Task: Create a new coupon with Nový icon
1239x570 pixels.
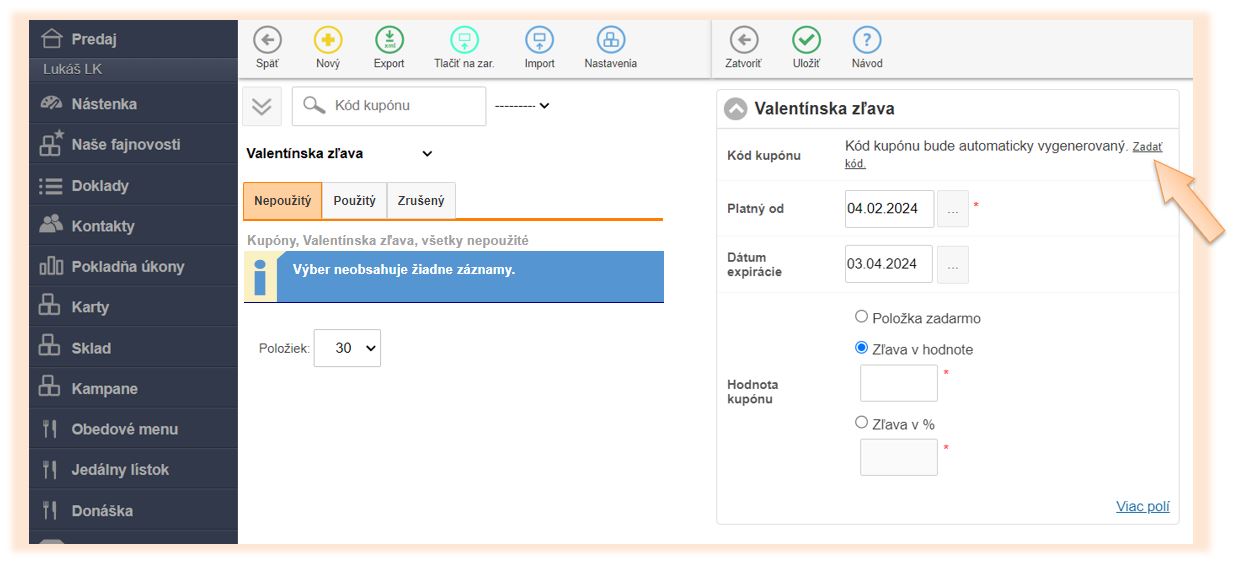Action: pyautogui.click(x=328, y=40)
